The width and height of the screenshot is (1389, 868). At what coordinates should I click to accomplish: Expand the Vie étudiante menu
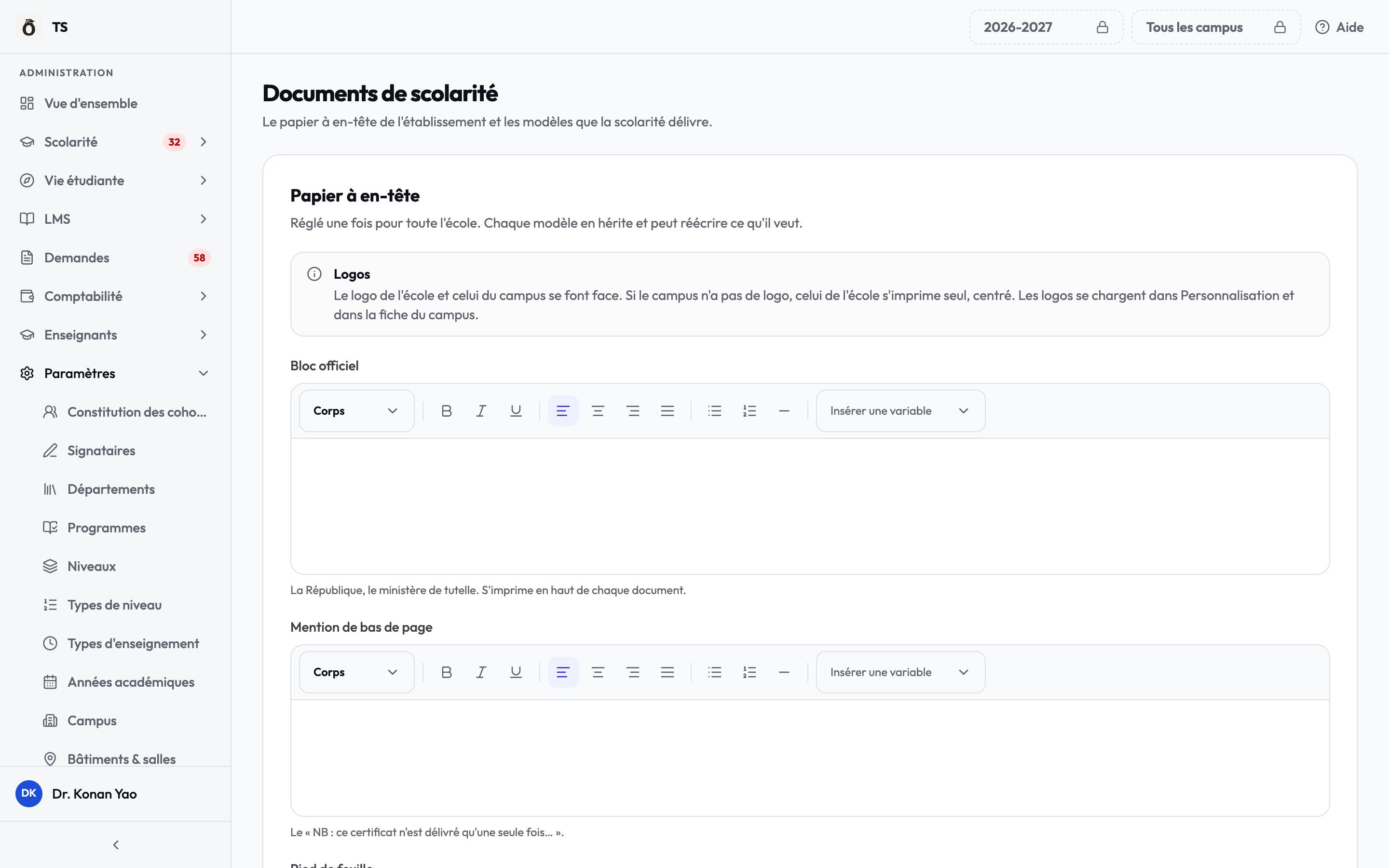click(x=115, y=180)
